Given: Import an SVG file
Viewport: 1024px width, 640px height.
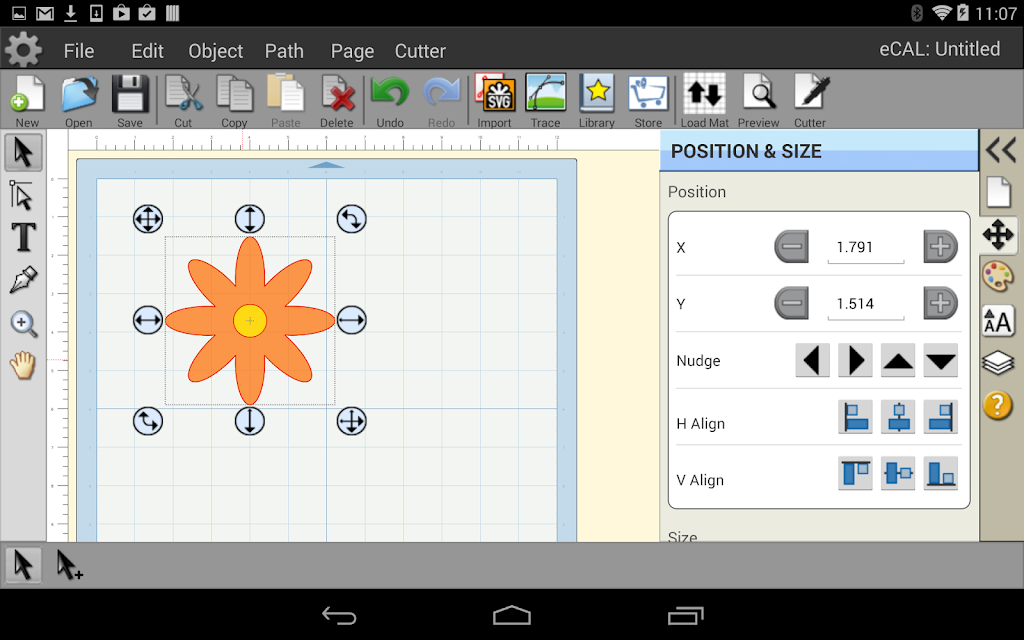Looking at the screenshot, I should coord(494,100).
